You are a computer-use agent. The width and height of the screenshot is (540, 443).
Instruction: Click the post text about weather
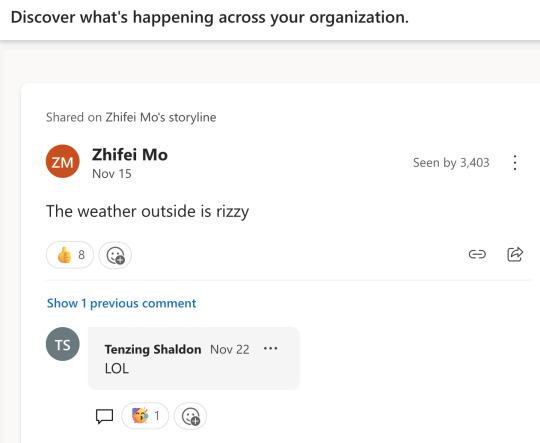[147, 211]
